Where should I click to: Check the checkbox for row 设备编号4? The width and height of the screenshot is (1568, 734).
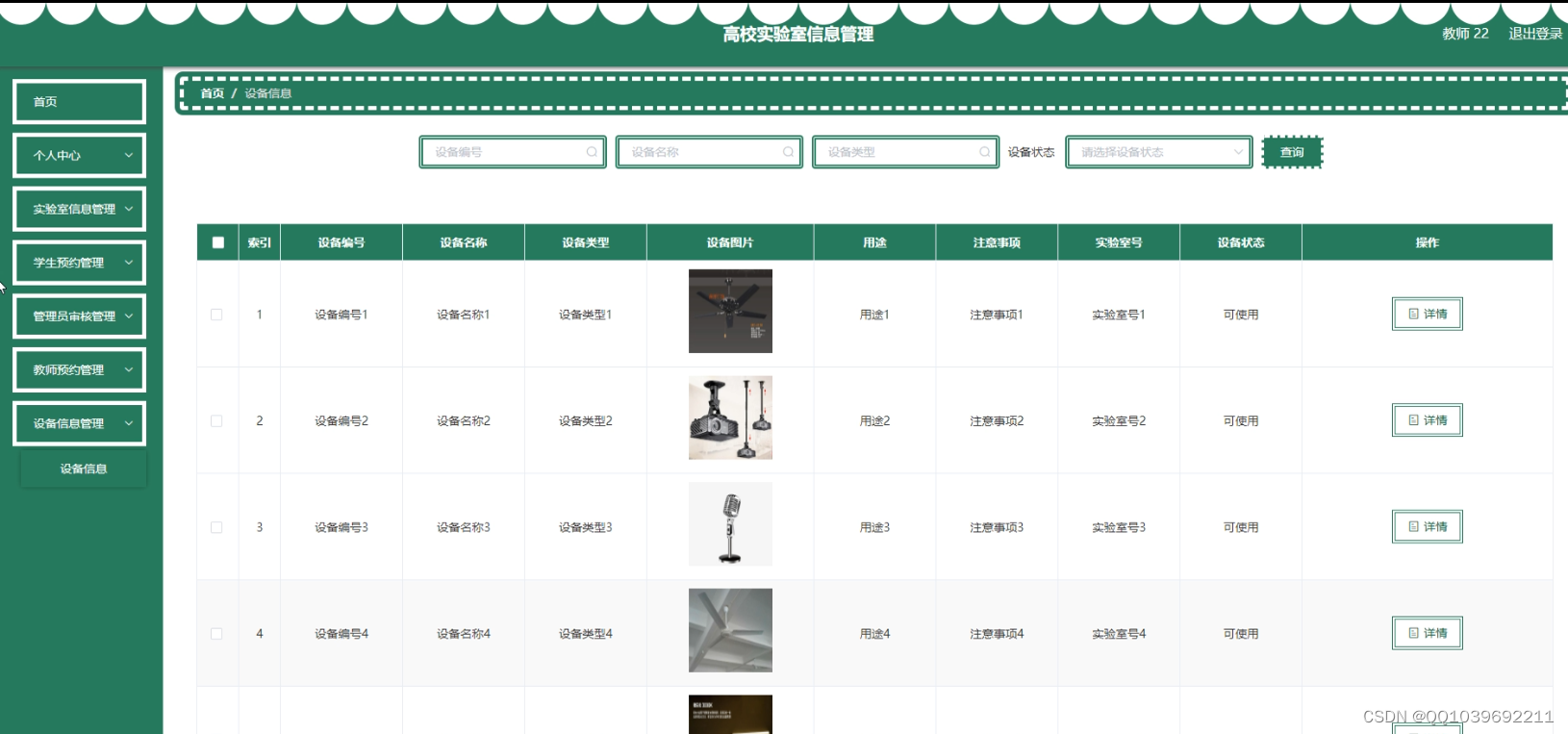tap(216, 634)
